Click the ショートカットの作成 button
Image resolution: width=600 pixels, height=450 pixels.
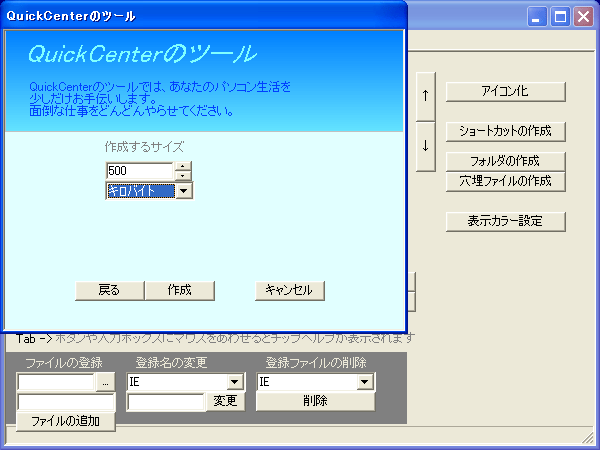[505, 132]
